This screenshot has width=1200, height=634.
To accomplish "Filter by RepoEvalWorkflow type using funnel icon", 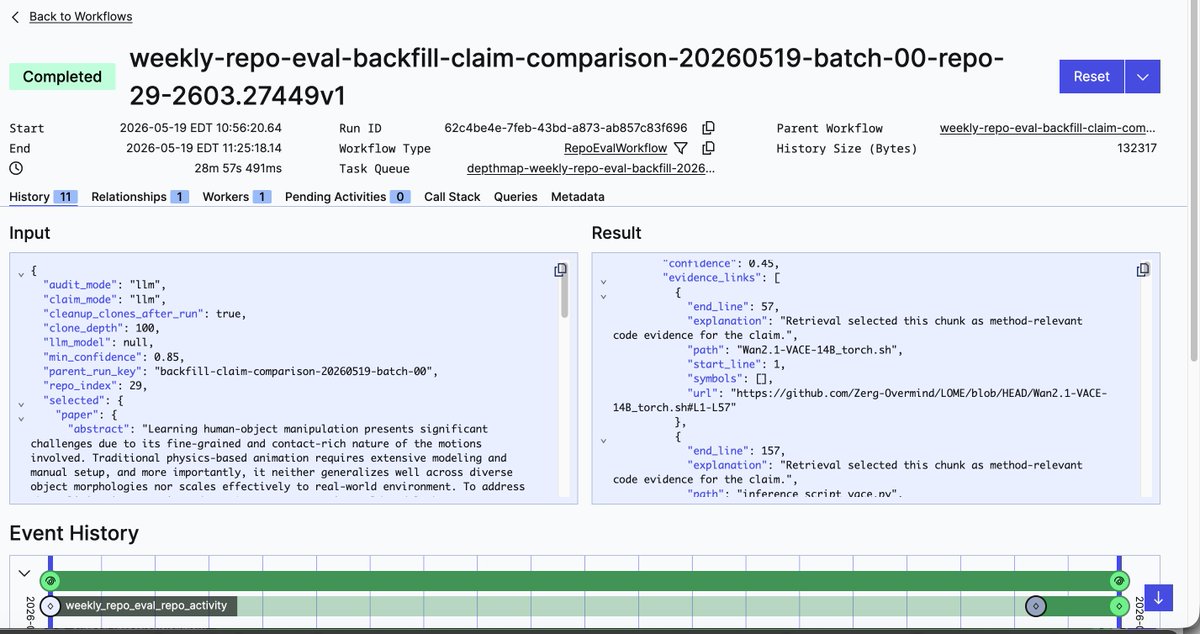I will (x=681, y=148).
